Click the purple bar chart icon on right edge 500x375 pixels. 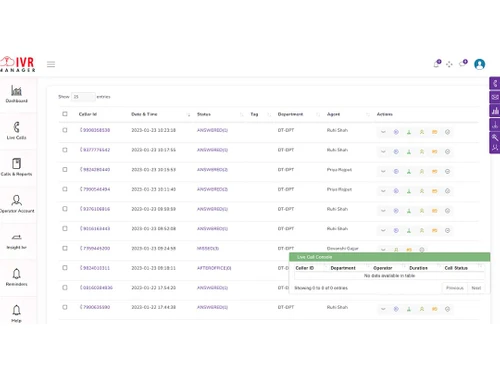pyautogui.click(x=495, y=111)
